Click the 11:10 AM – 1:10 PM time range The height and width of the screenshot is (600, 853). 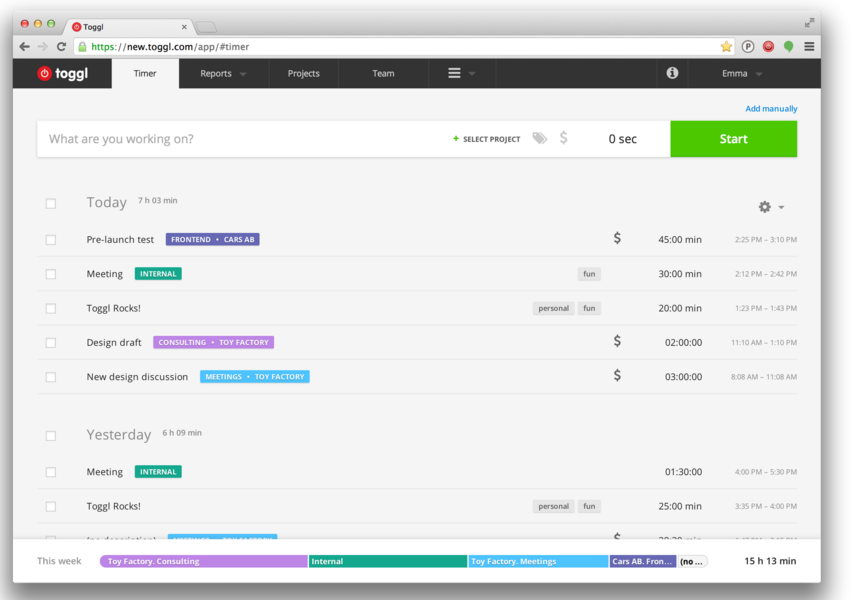(764, 342)
